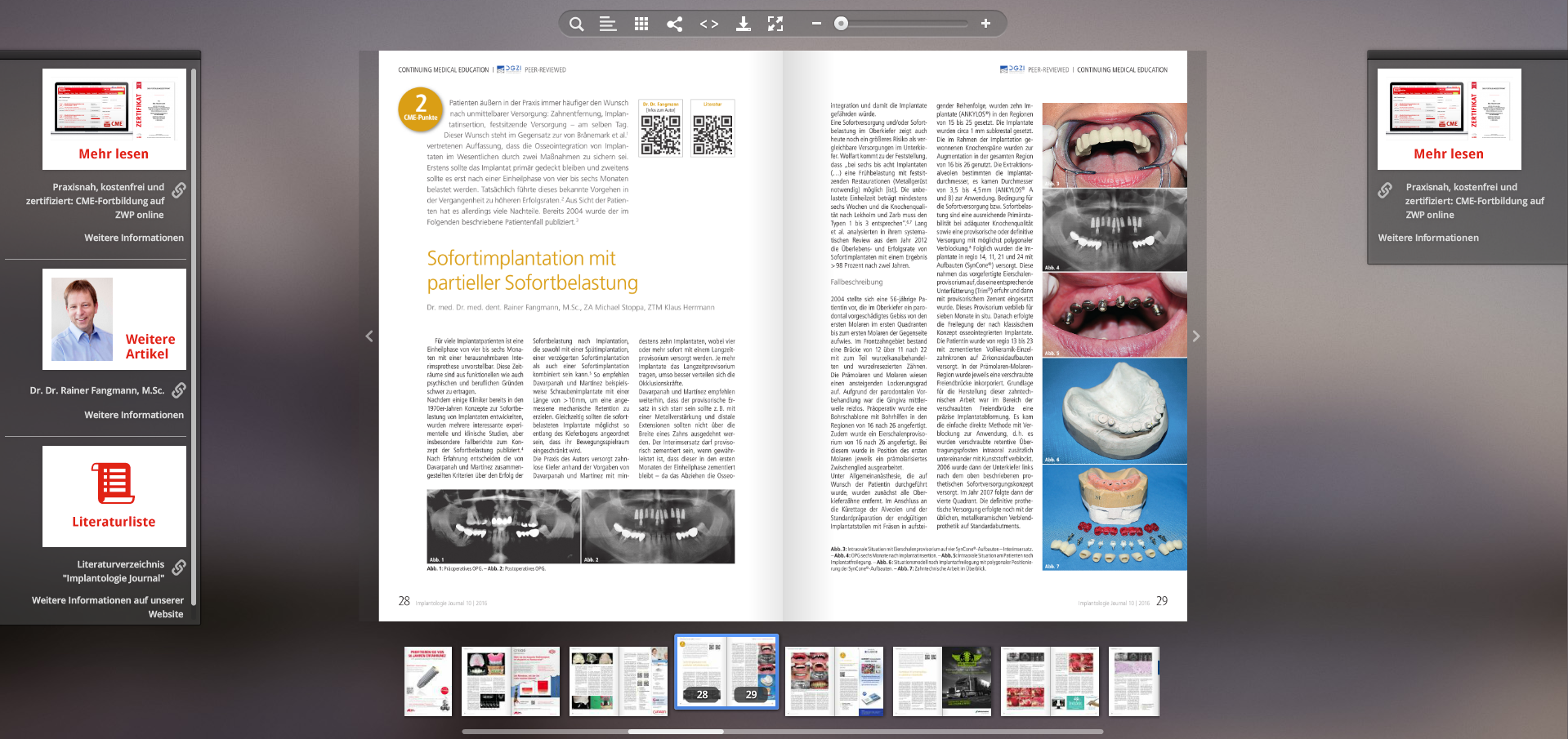Show the page thumbnails grid

click(641, 24)
